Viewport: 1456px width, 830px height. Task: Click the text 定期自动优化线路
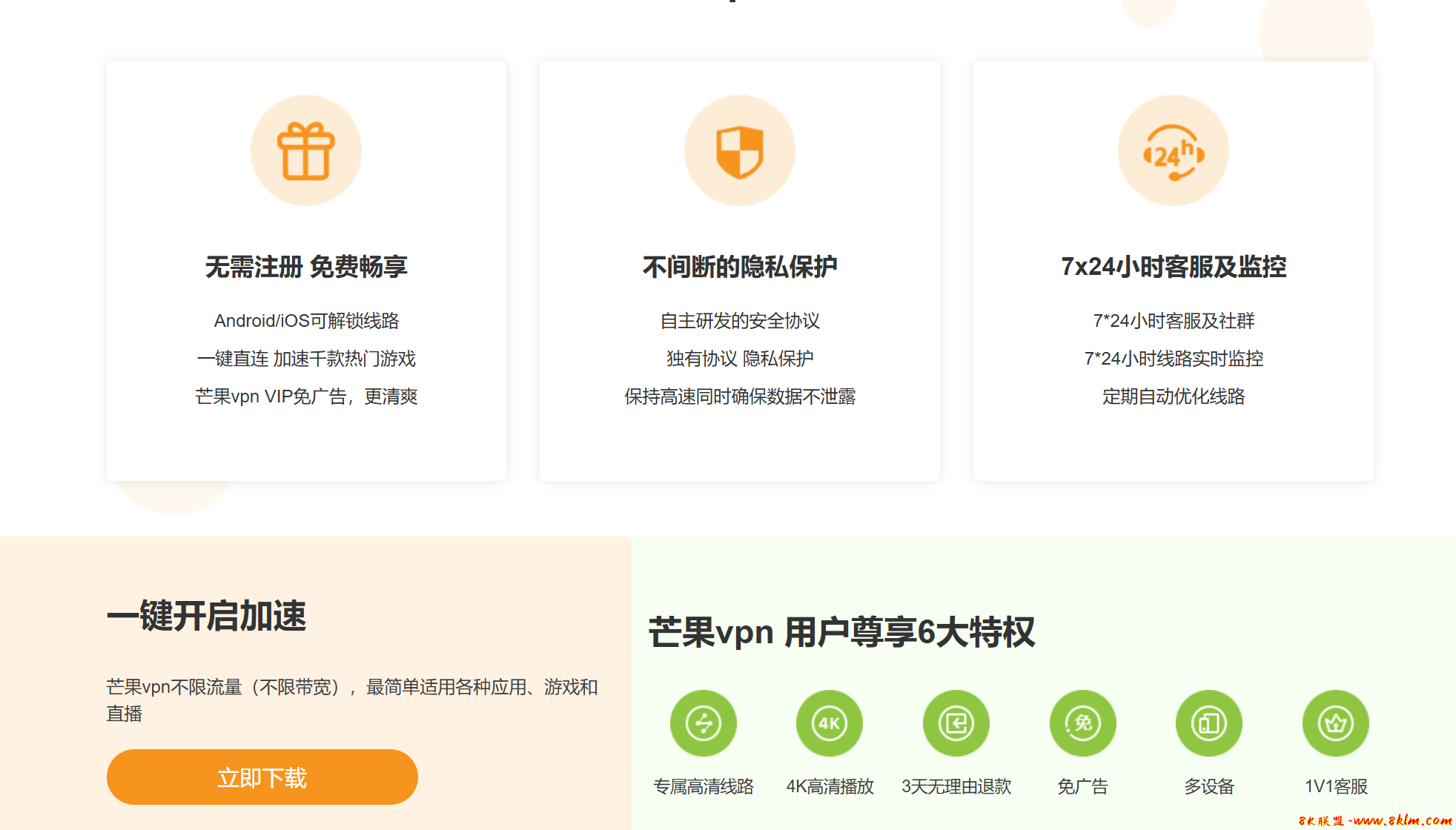pos(1174,396)
